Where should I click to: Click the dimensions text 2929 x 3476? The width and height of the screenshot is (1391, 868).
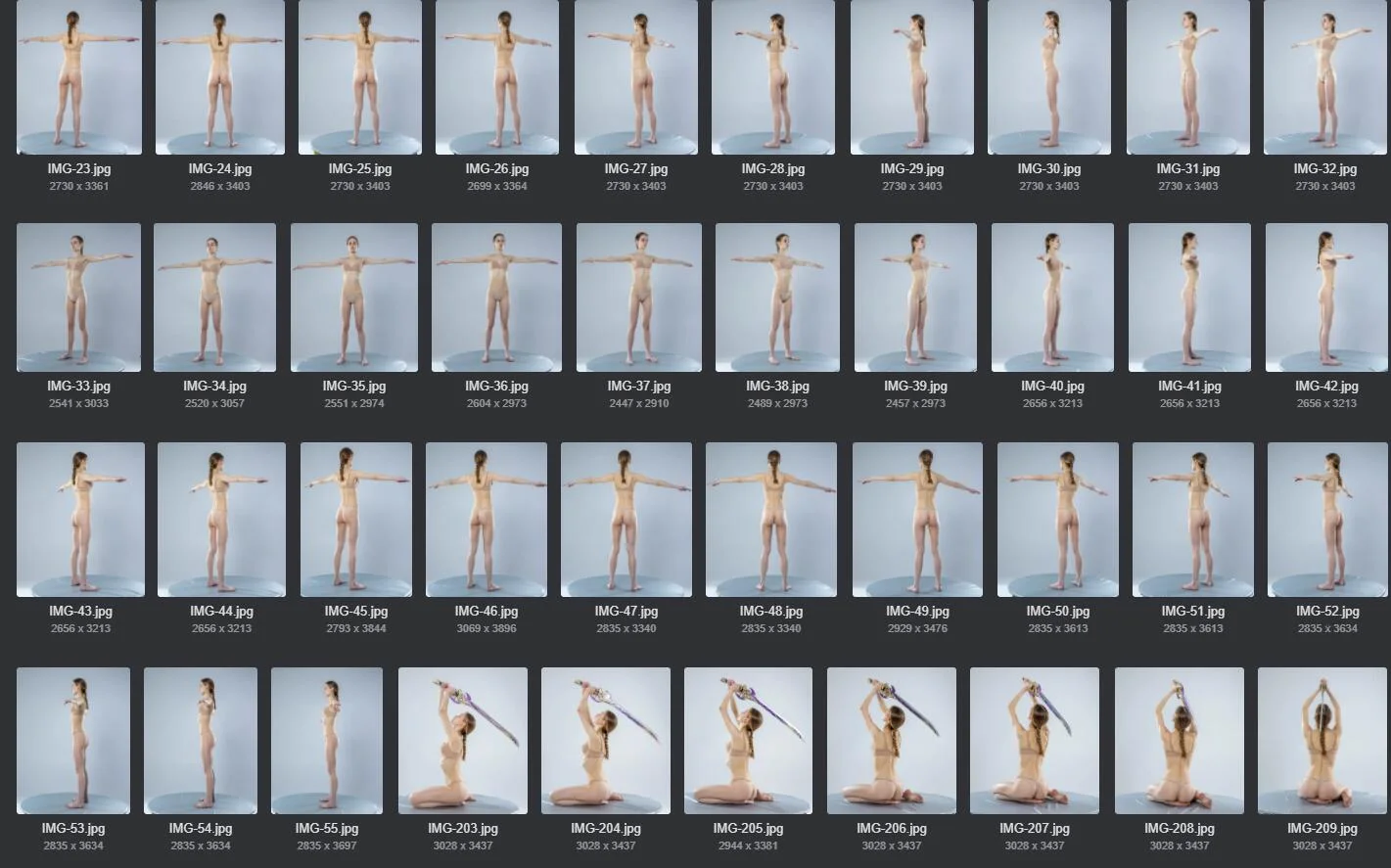pos(917,628)
